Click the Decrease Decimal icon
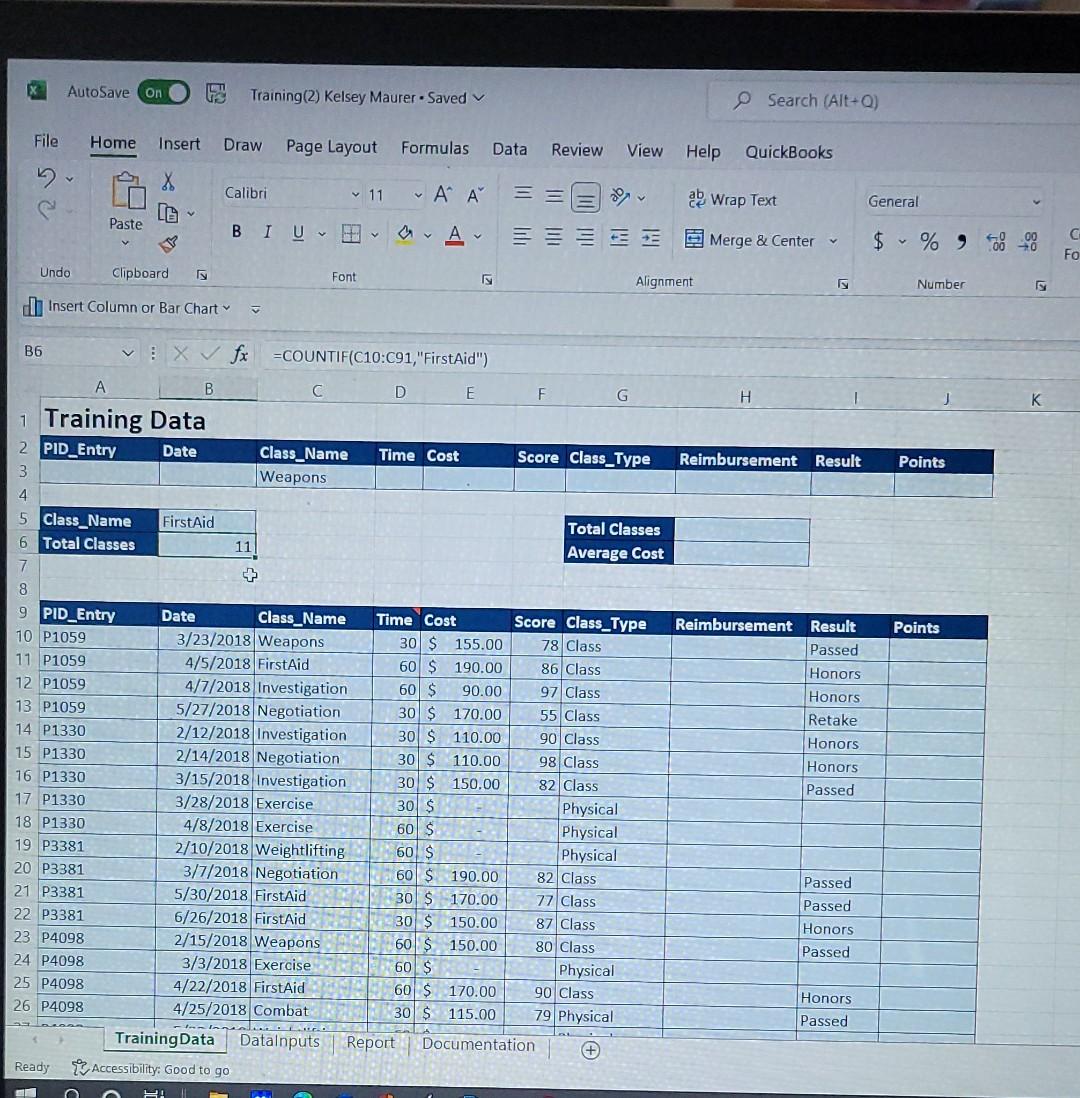 (1027, 243)
